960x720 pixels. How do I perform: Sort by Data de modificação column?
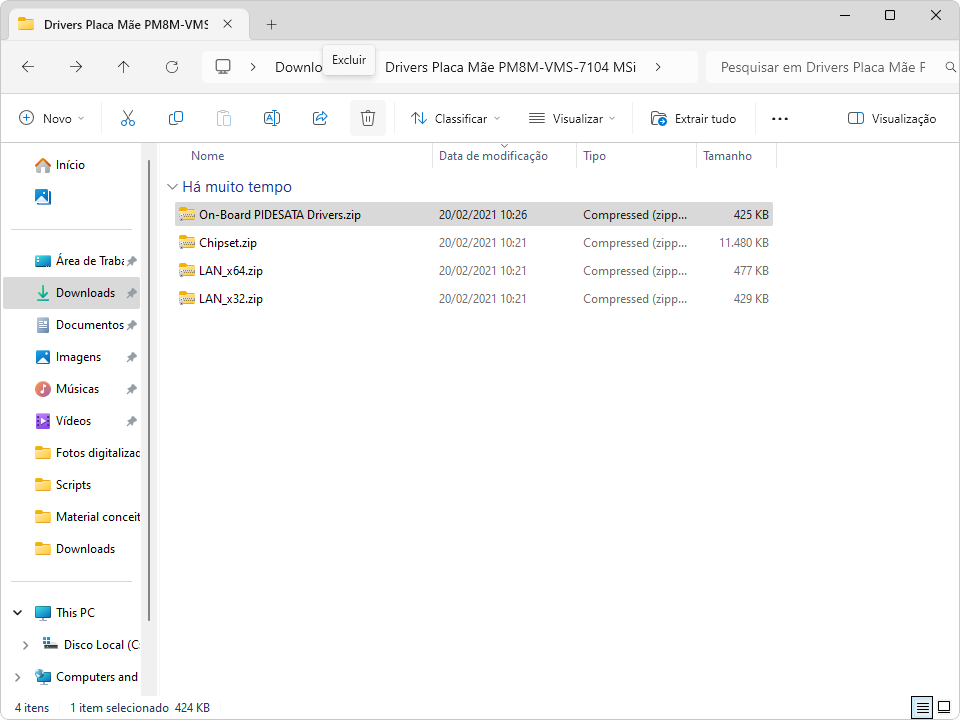[x=493, y=156]
